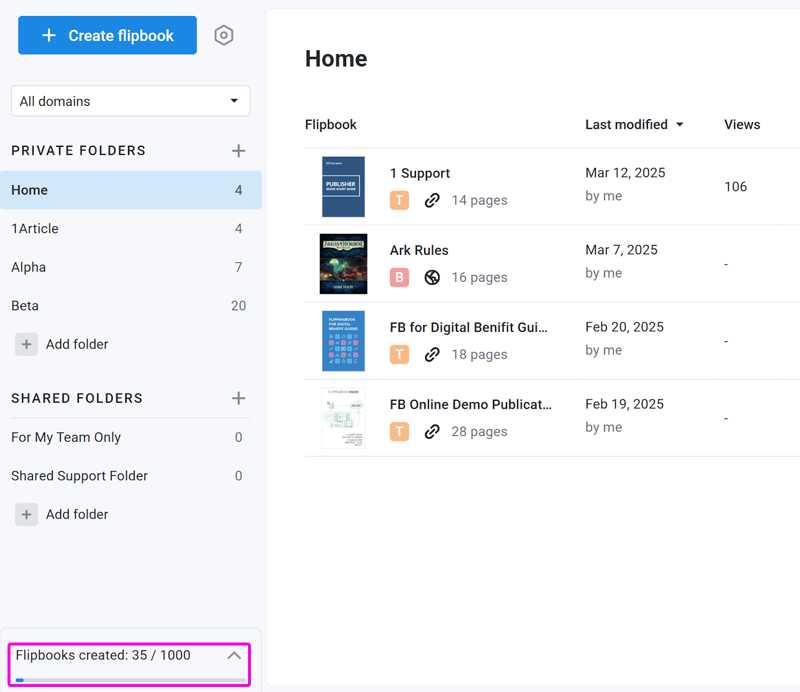Click the Views column header
The width and height of the screenshot is (800, 692).
tap(742, 125)
